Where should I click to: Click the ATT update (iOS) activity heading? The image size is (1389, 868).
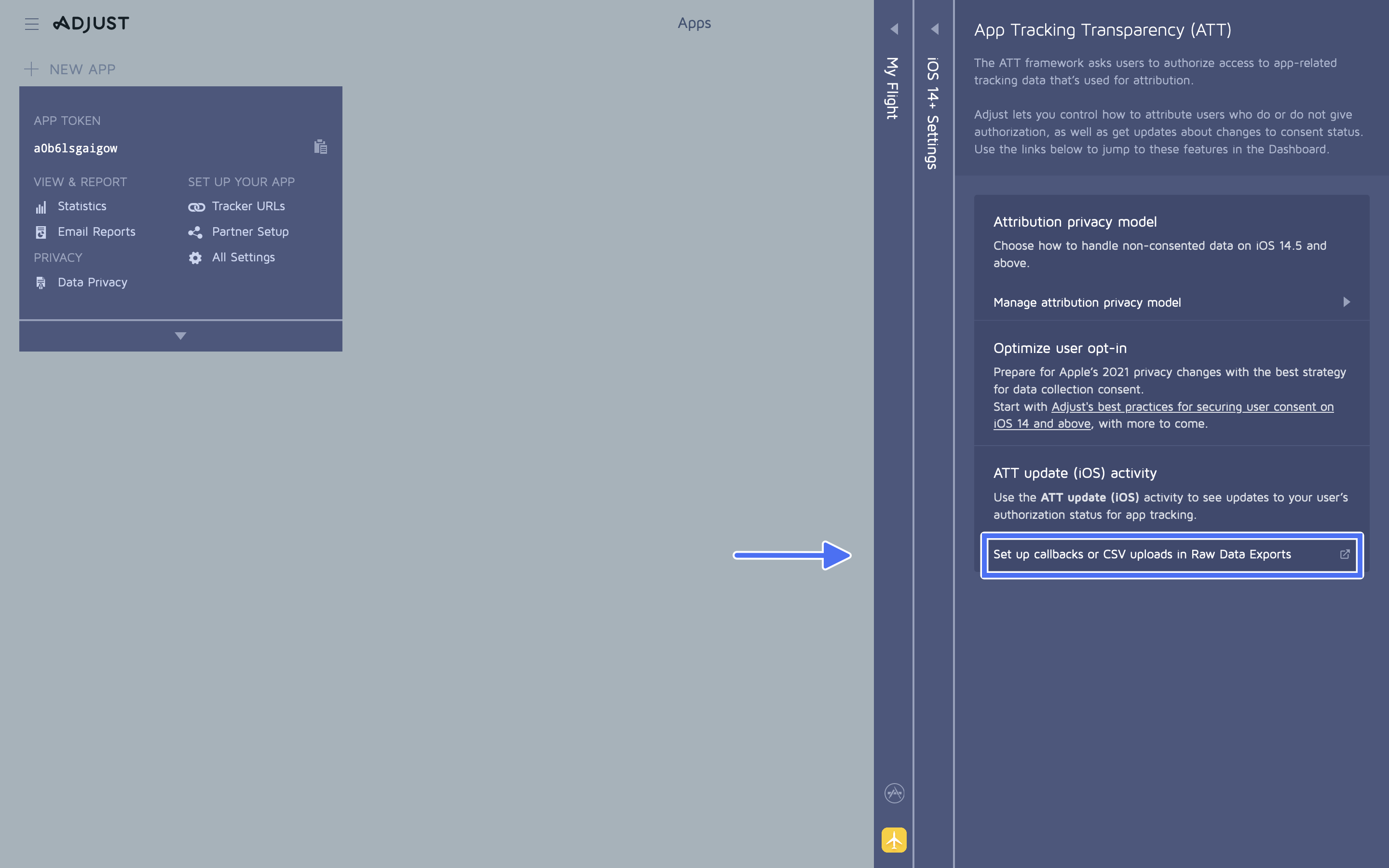tap(1075, 473)
